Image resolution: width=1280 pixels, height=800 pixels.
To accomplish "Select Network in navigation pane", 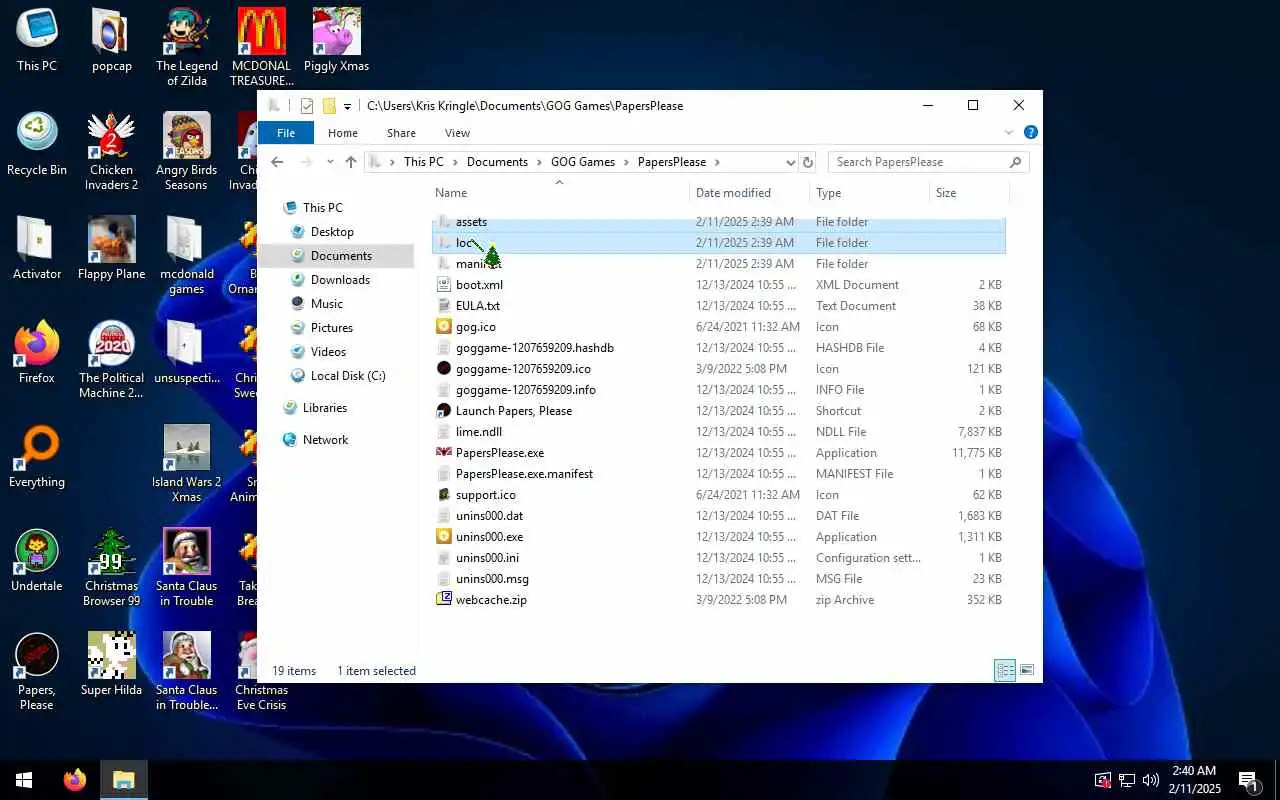I will pyautogui.click(x=325, y=440).
